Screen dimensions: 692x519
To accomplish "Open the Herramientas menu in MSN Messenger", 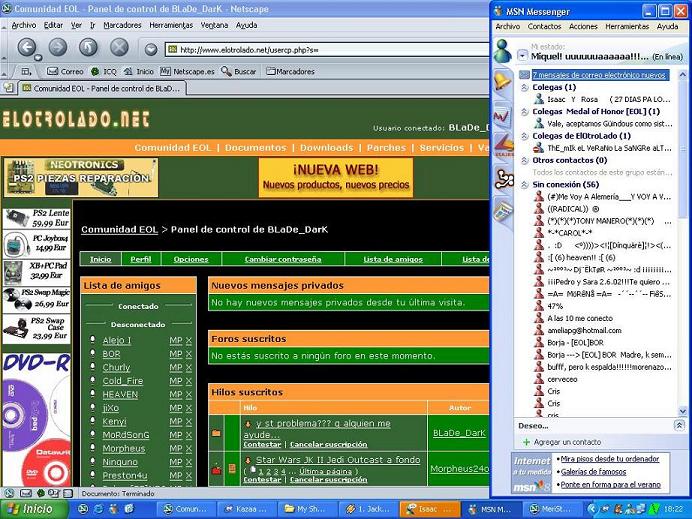I will (x=627, y=27).
